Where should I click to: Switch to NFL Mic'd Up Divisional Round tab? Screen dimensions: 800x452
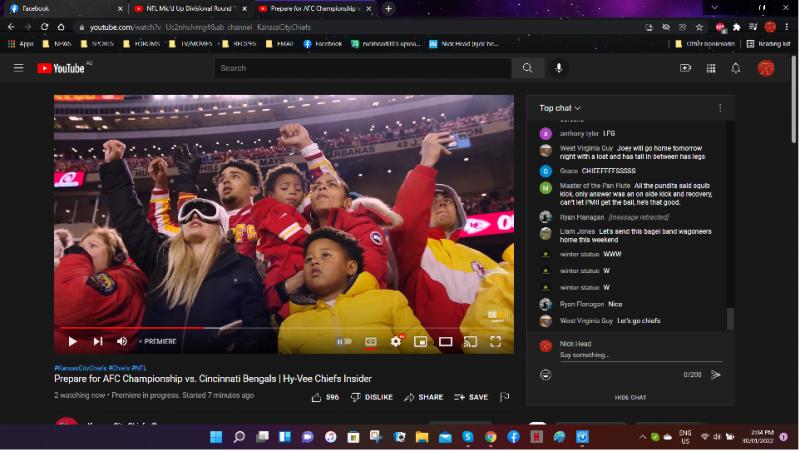tap(189, 9)
